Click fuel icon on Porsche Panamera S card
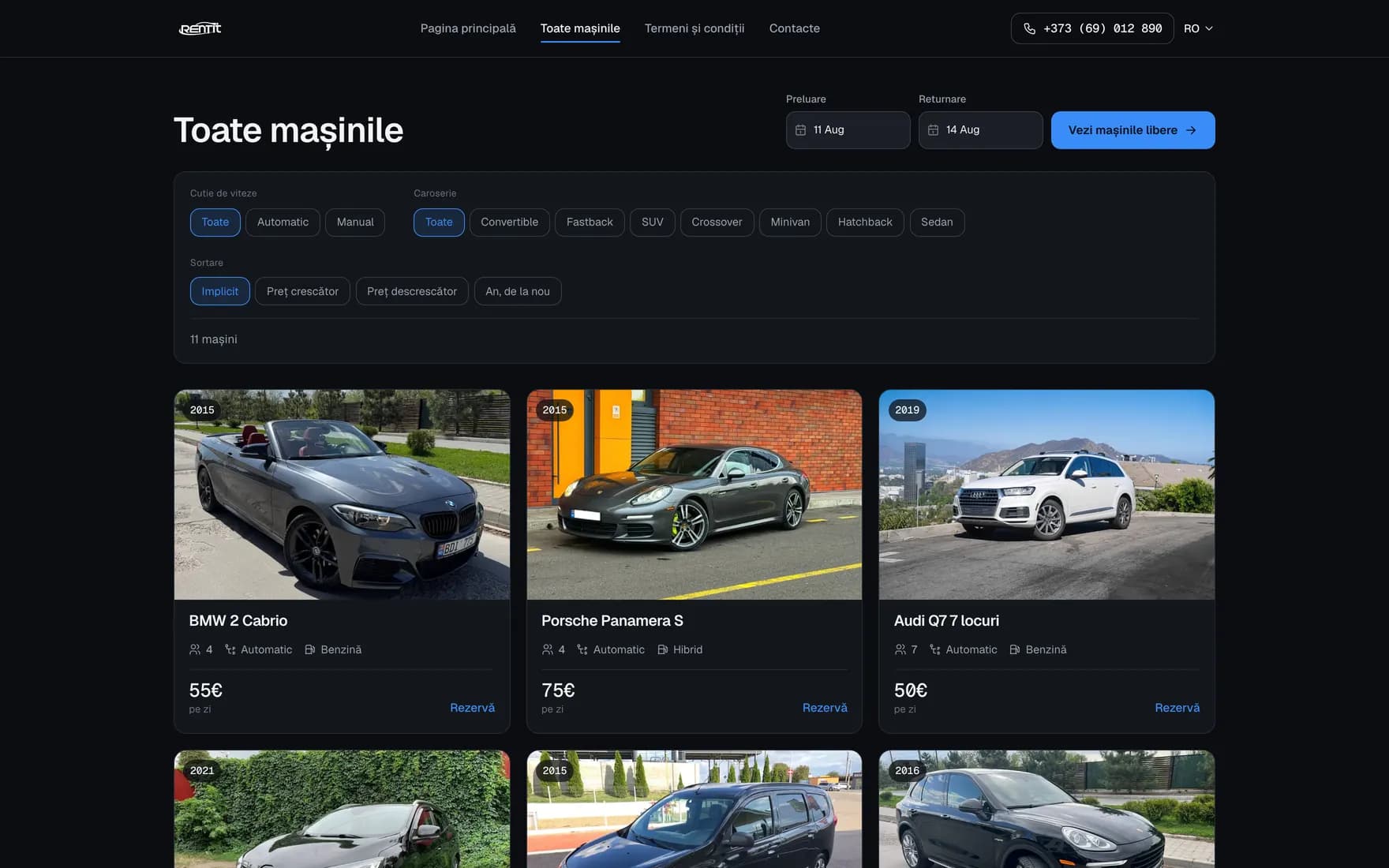 click(x=663, y=649)
